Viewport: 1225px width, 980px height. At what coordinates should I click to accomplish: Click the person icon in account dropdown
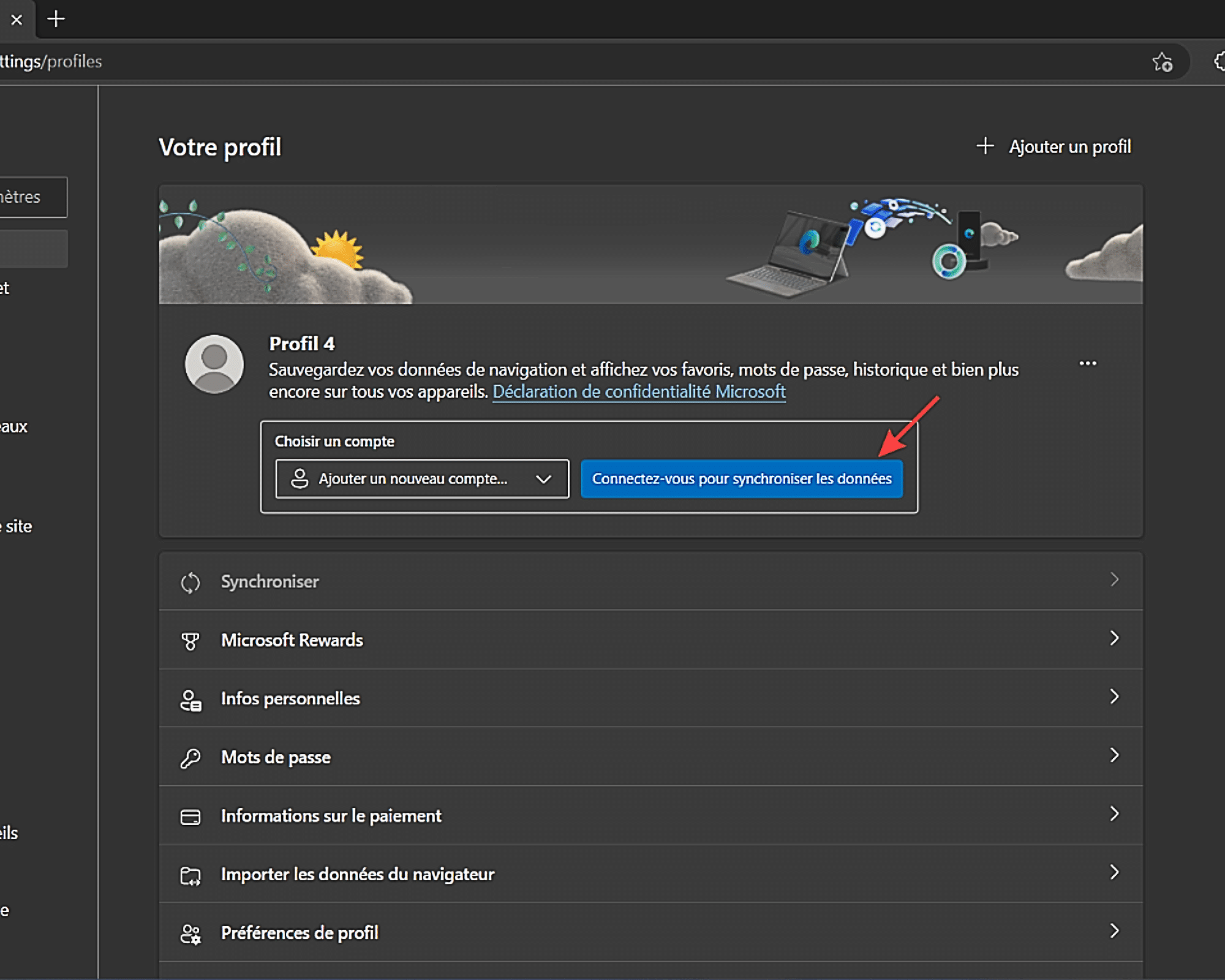click(300, 479)
